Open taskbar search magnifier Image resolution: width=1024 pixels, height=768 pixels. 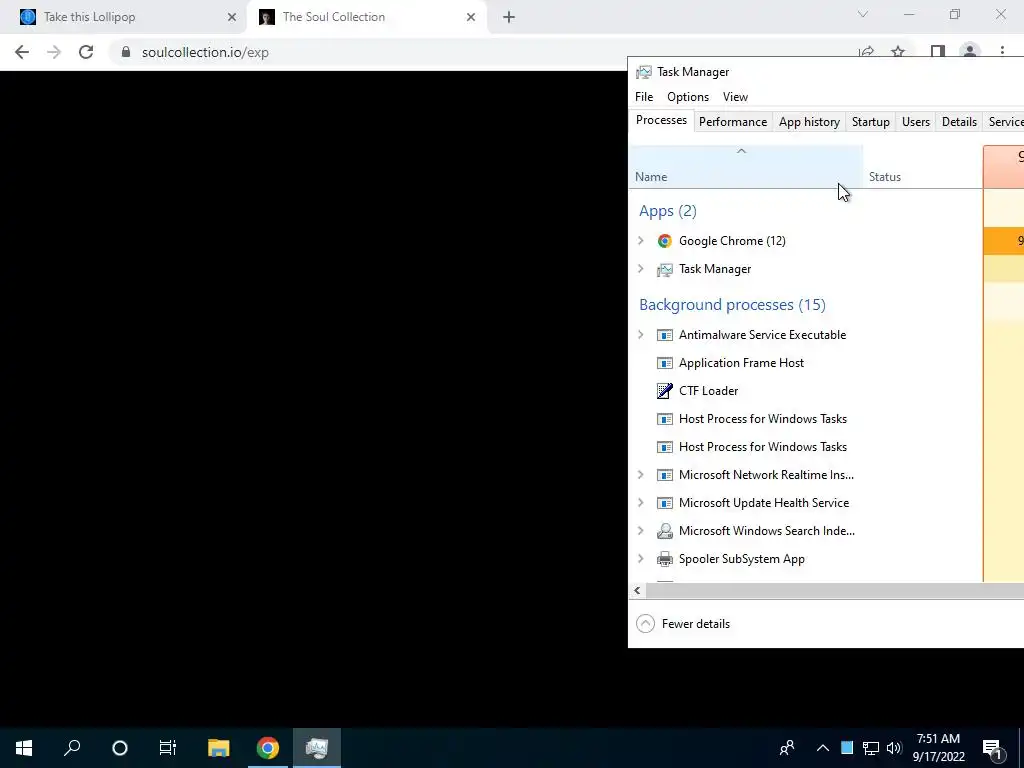point(72,748)
